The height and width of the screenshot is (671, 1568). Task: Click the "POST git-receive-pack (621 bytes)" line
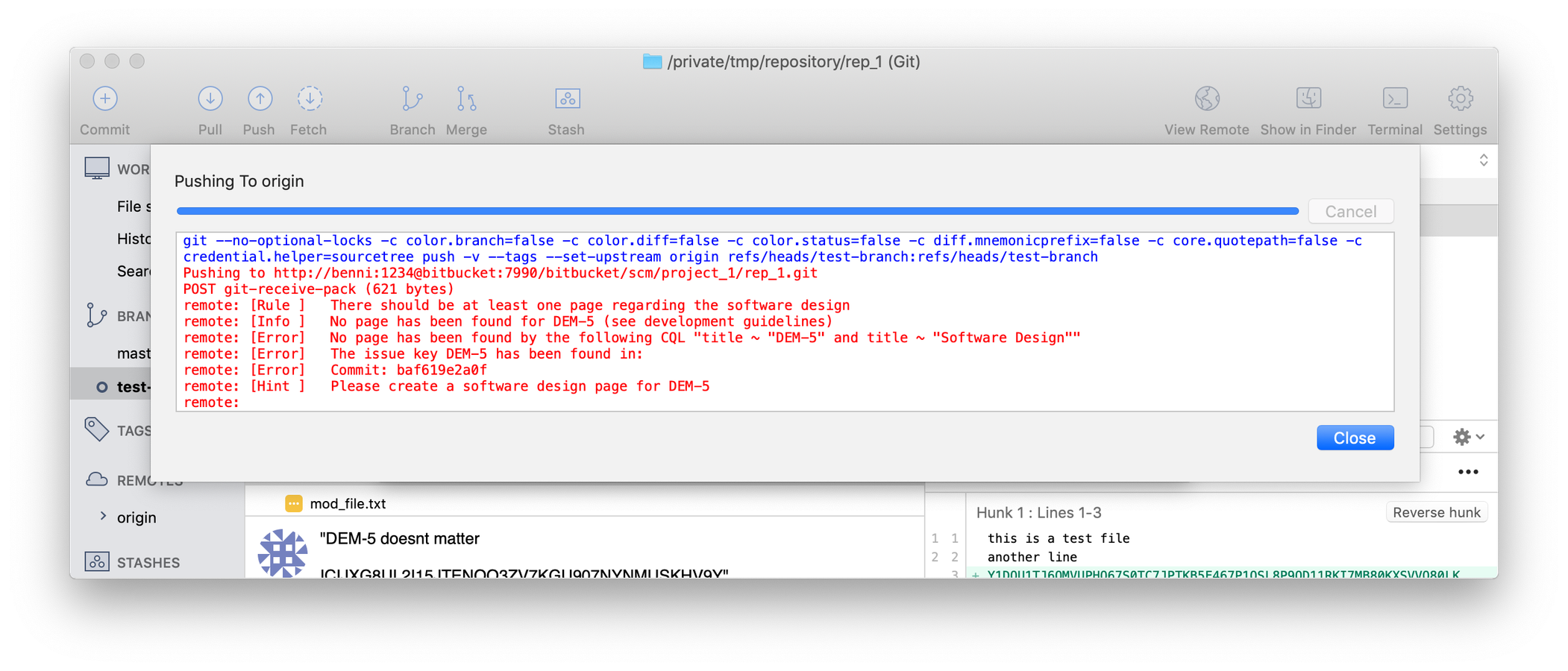coord(319,289)
